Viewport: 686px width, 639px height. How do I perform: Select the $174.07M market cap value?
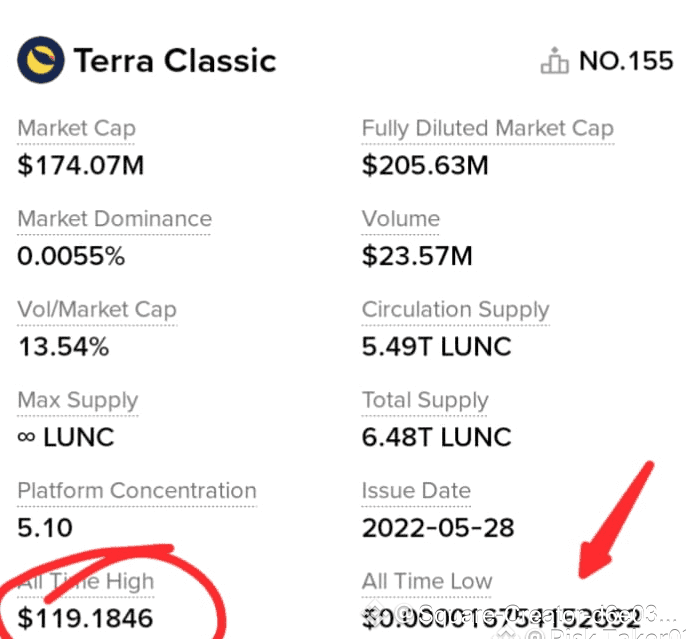(80, 165)
